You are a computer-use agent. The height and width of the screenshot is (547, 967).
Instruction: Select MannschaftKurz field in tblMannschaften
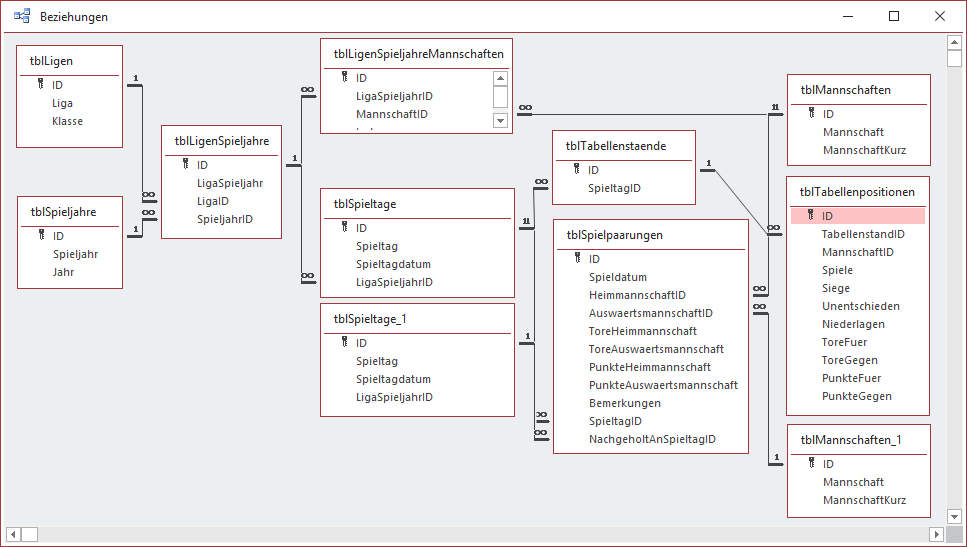click(864, 150)
